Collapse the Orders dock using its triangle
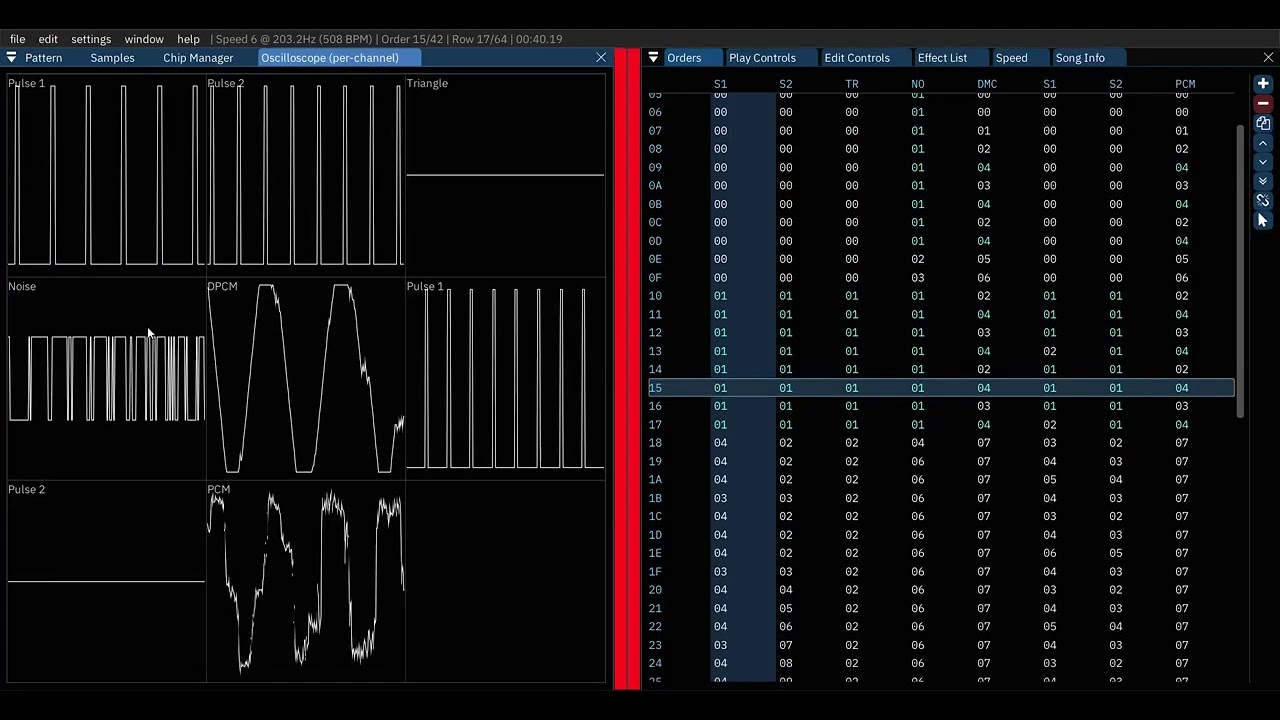Screen dimensions: 1280x720 coord(653,58)
